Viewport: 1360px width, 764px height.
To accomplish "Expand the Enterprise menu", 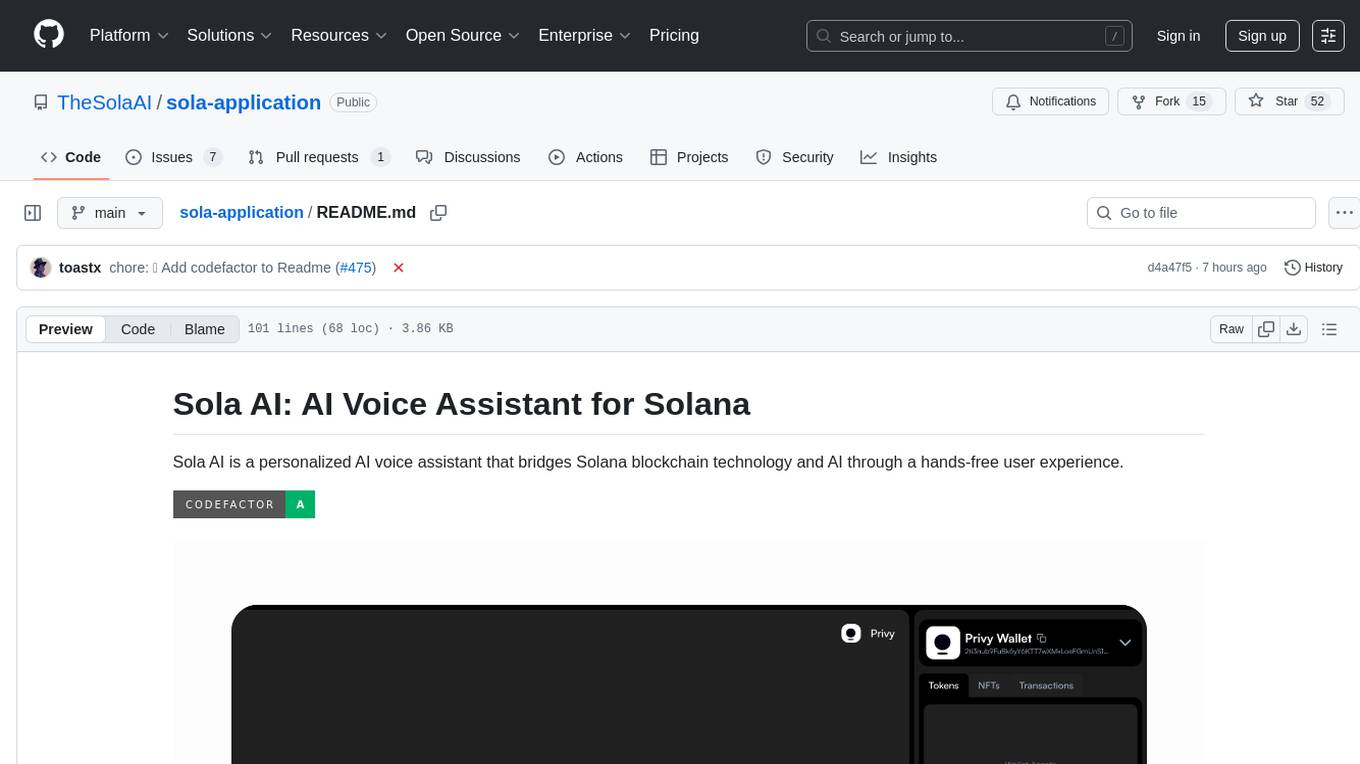I will point(585,35).
